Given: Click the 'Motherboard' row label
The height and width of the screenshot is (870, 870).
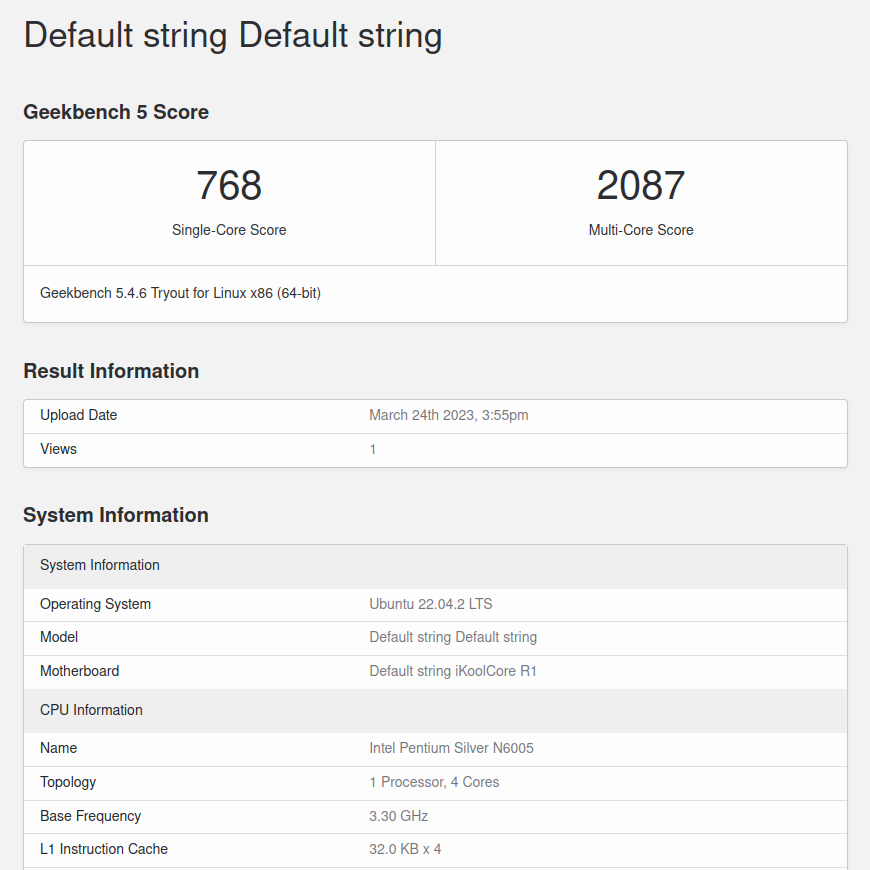Looking at the screenshot, I should [x=79, y=671].
